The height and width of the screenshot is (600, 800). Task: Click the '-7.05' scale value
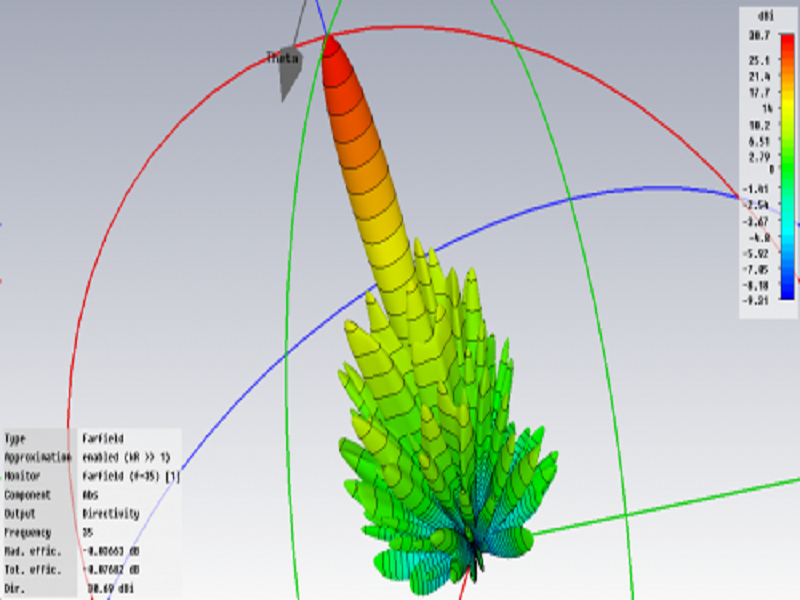756,269
